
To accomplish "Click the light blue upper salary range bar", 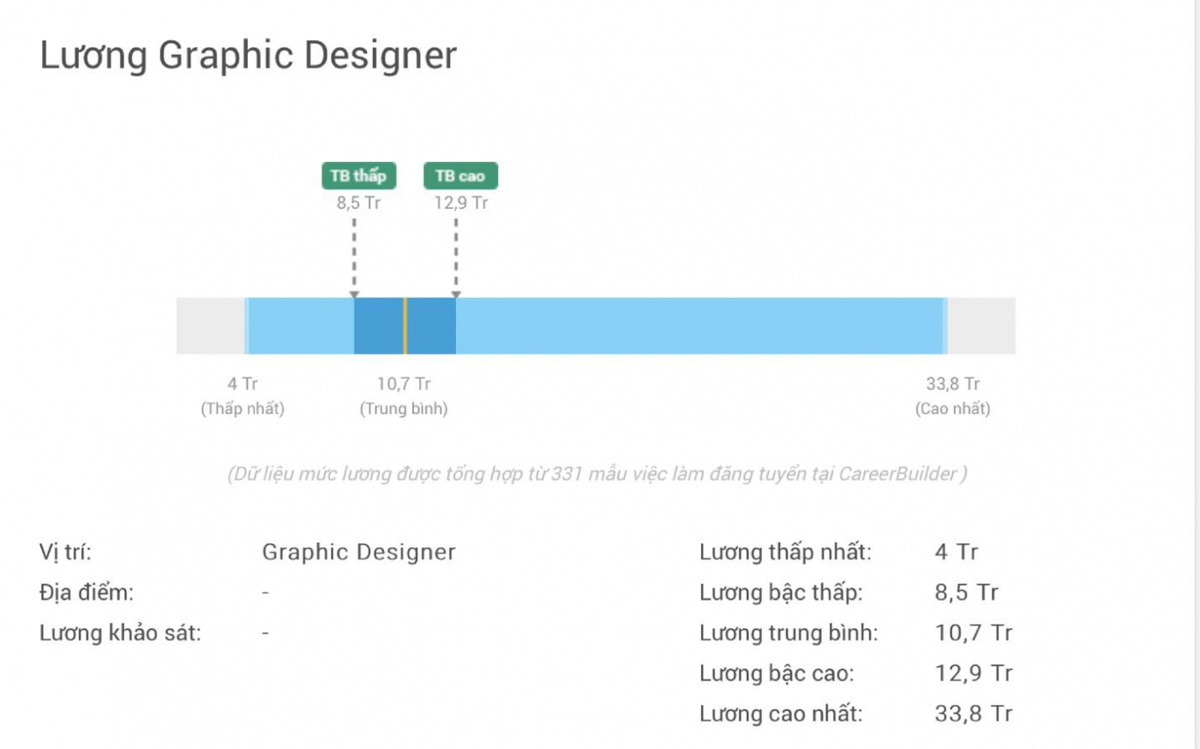I will click(x=700, y=326).
